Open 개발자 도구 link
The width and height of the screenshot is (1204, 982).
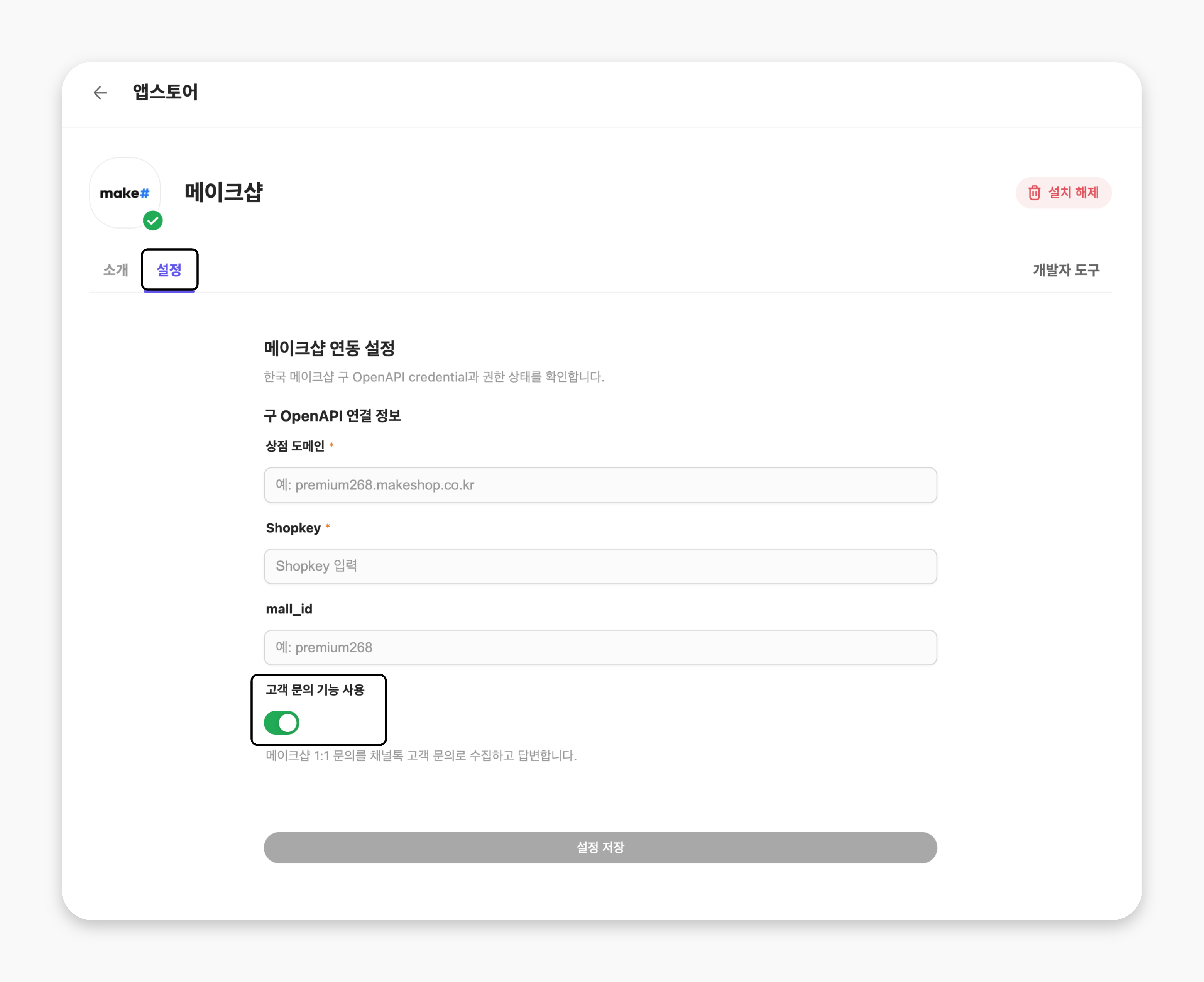pos(1066,270)
